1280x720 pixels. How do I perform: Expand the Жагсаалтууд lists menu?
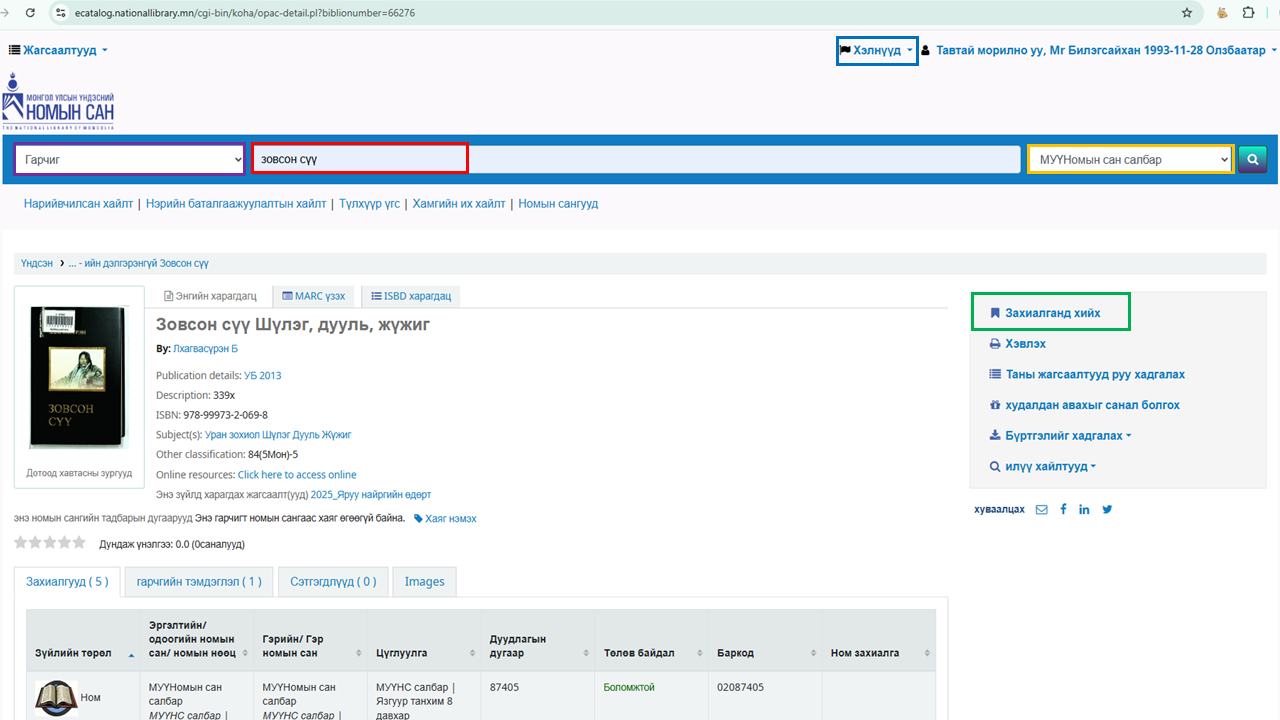59,50
